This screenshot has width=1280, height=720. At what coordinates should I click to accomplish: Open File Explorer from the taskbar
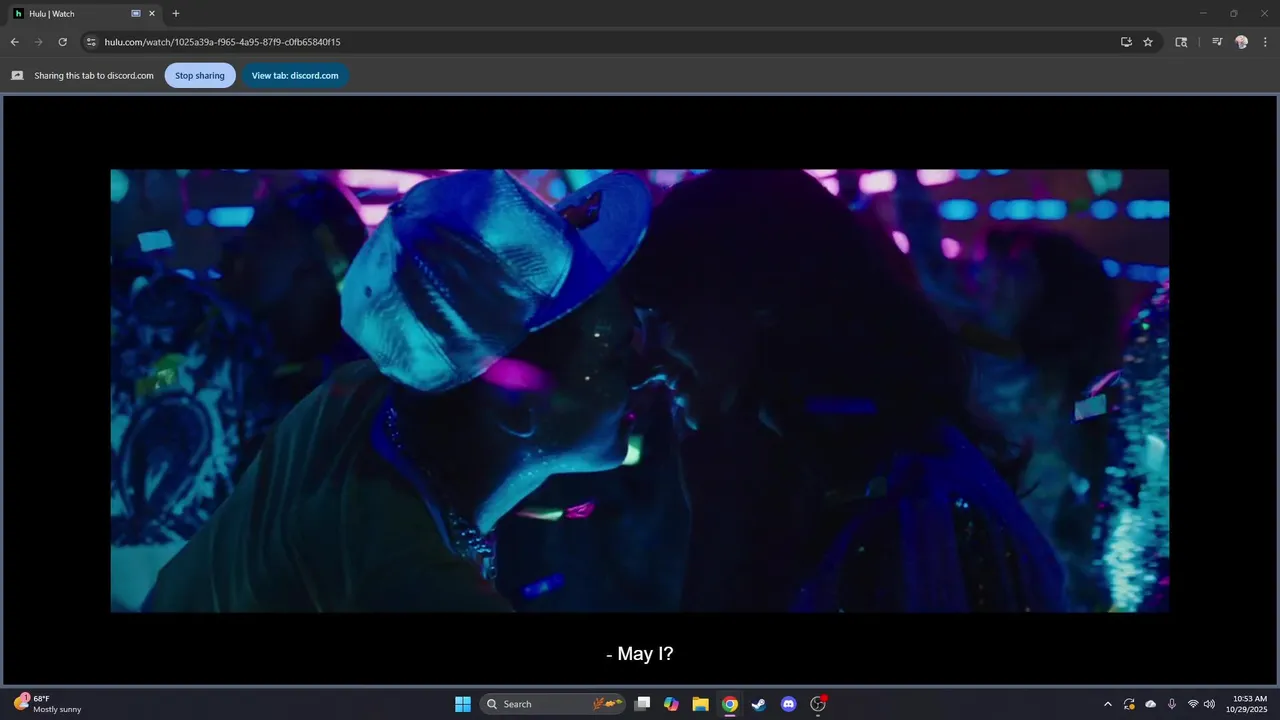[x=701, y=704]
